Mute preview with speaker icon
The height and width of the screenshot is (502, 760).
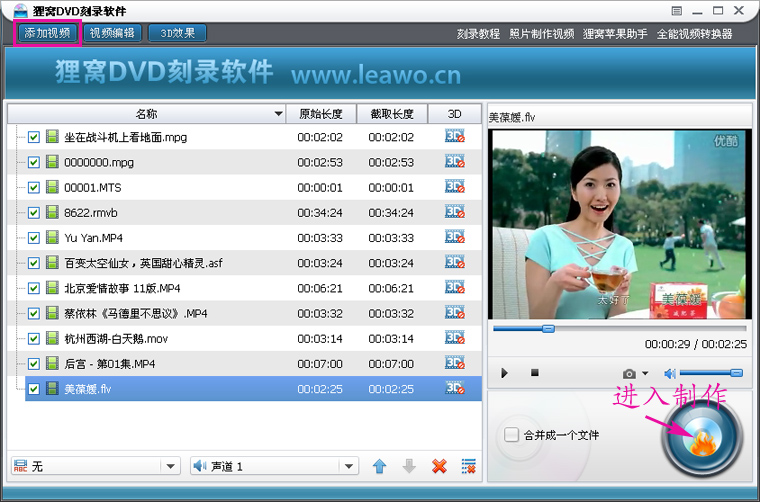point(670,374)
